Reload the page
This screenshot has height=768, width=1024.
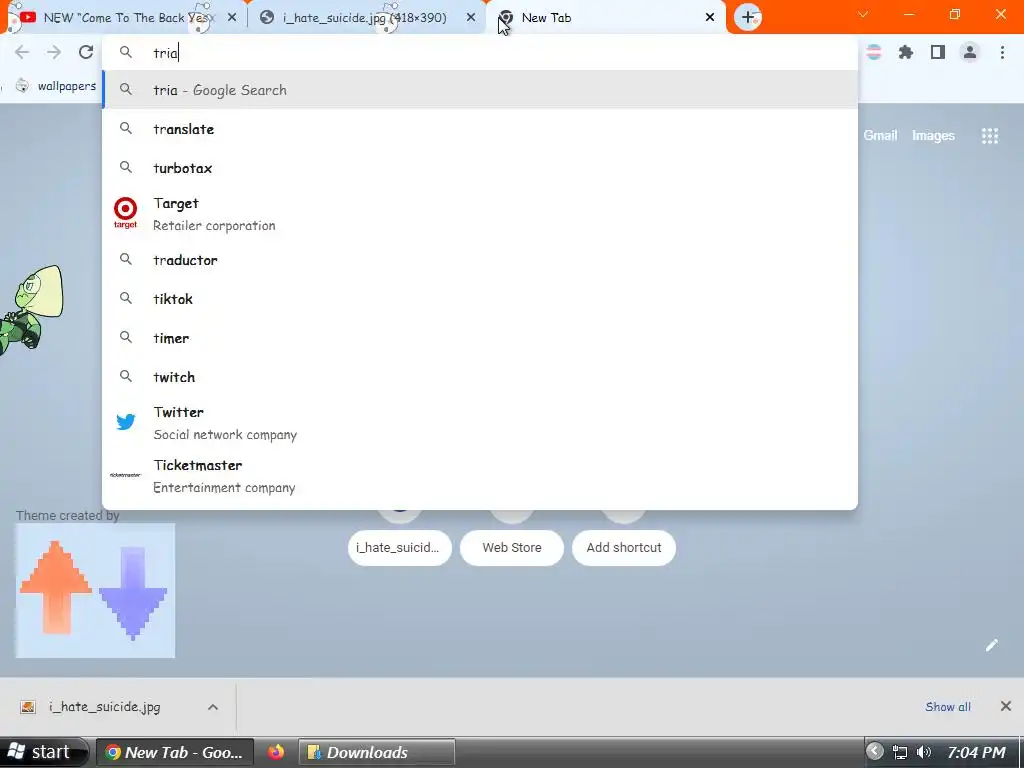86,52
